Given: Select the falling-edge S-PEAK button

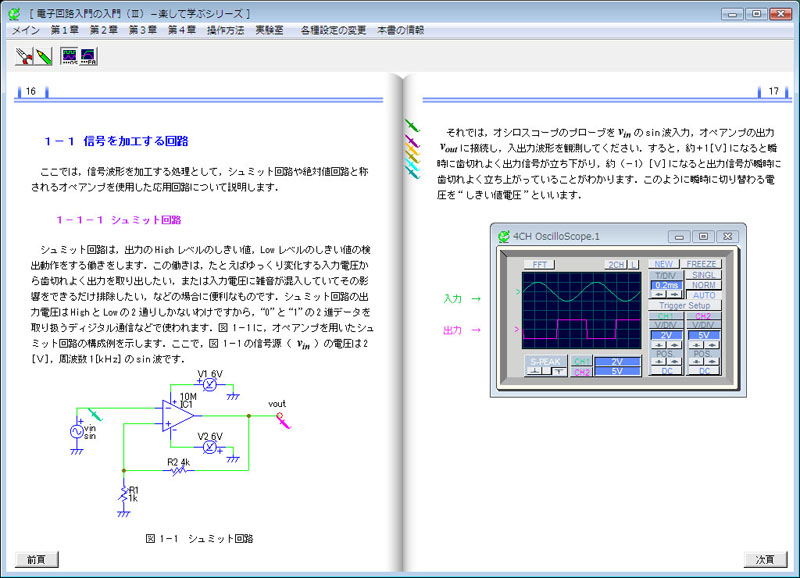Looking at the screenshot, I should pos(559,371).
